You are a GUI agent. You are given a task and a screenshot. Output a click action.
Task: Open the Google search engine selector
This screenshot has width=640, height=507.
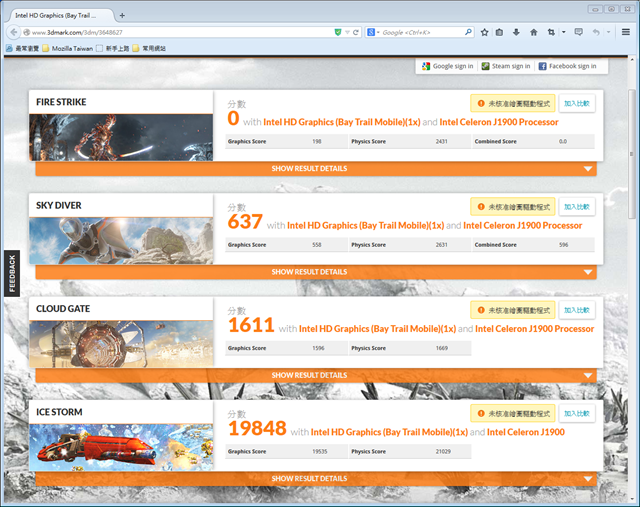373,32
